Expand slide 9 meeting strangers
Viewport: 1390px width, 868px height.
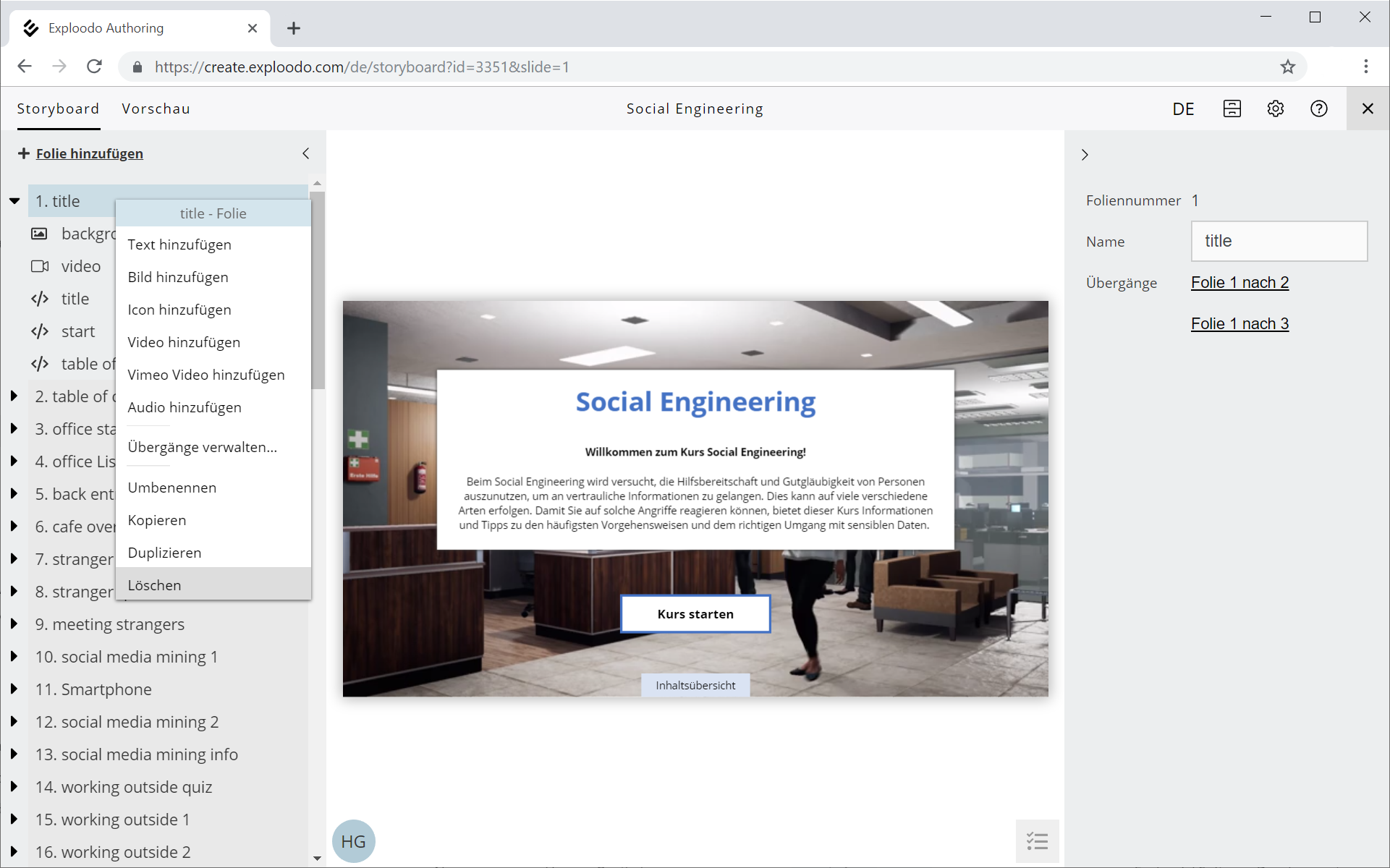click(x=14, y=624)
